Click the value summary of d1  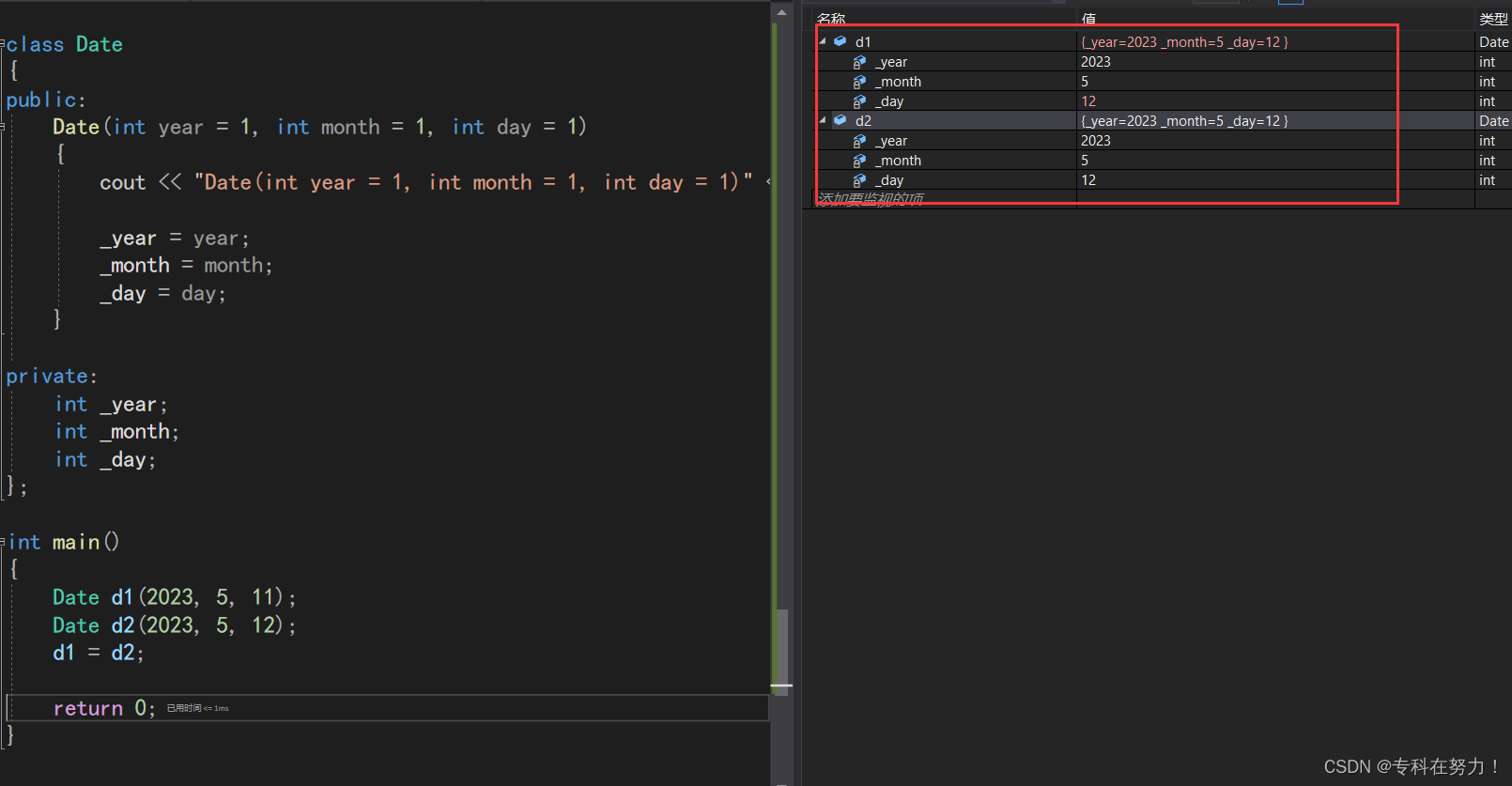[1184, 42]
